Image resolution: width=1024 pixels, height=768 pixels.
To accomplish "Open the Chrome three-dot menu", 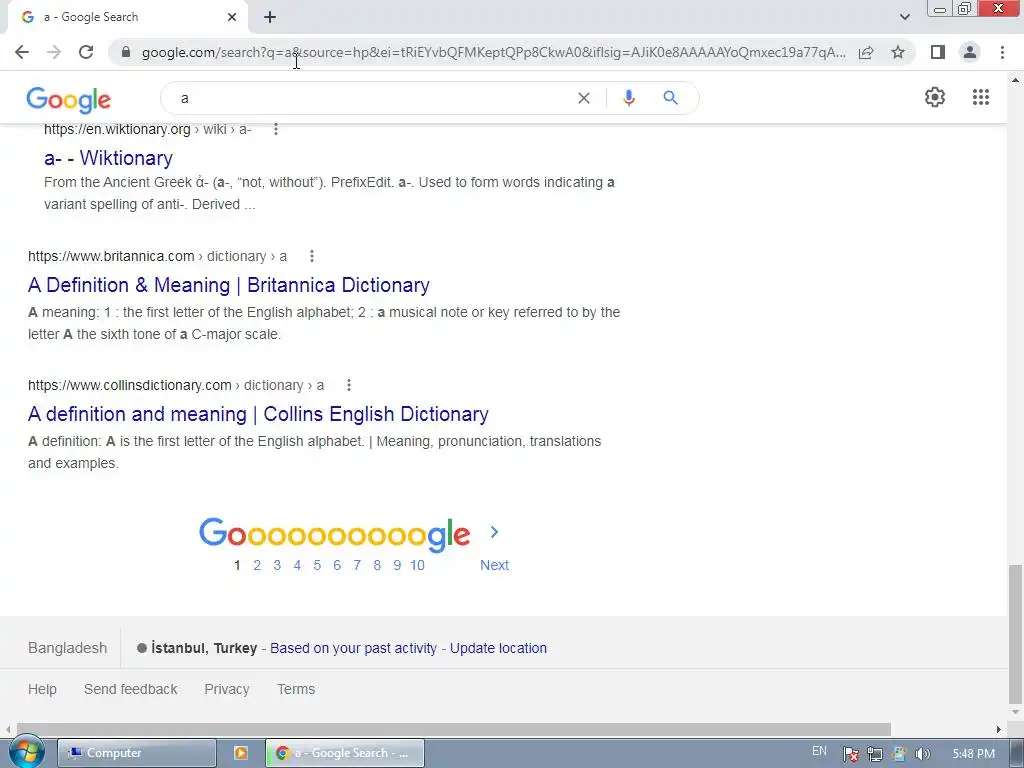I will click(1002, 52).
